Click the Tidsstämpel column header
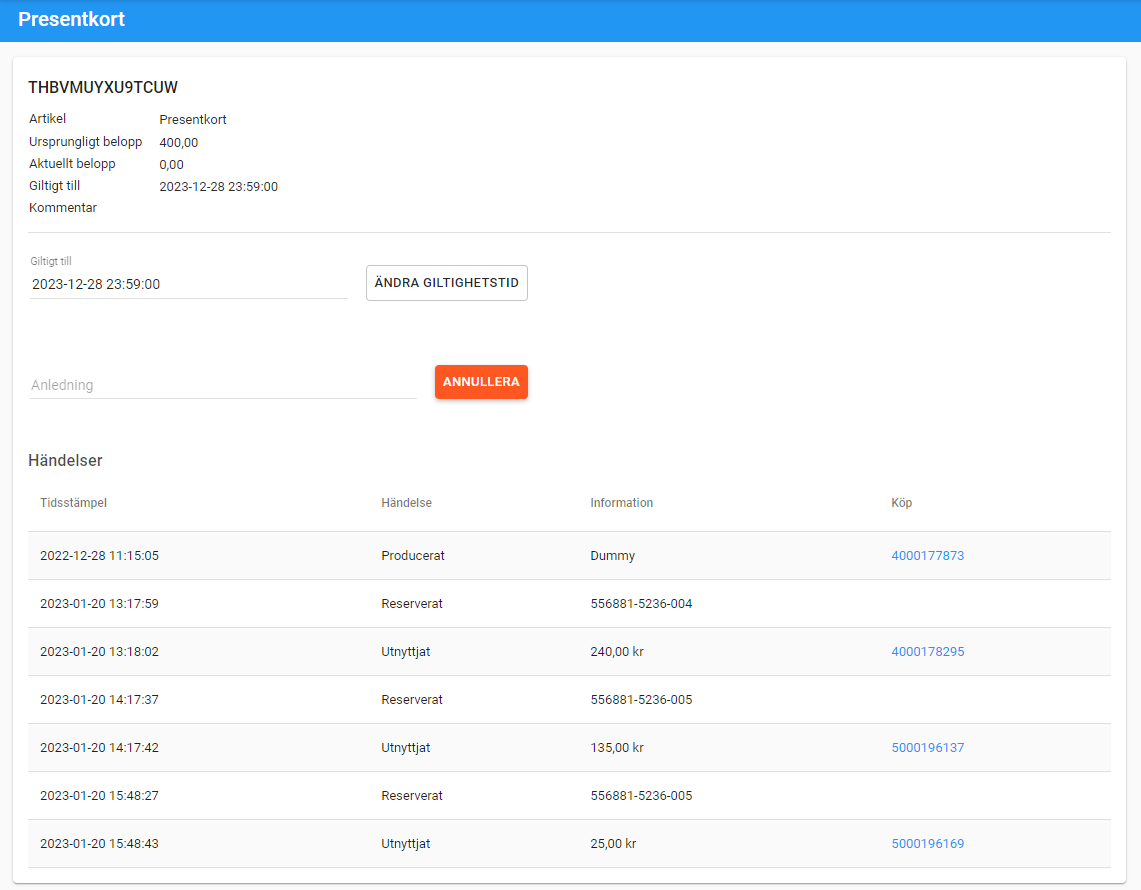The width and height of the screenshot is (1141, 890). coord(73,503)
